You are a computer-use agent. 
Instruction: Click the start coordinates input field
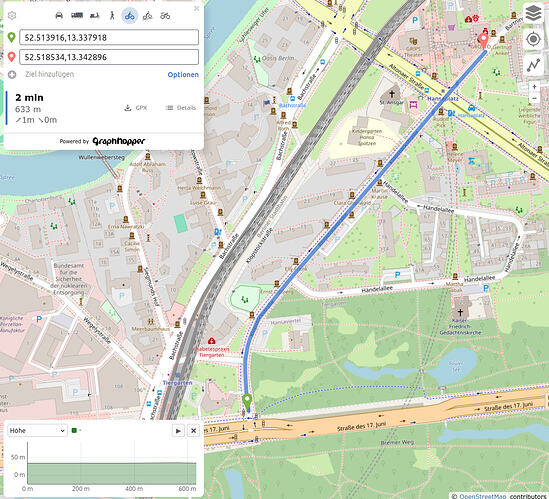109,37
